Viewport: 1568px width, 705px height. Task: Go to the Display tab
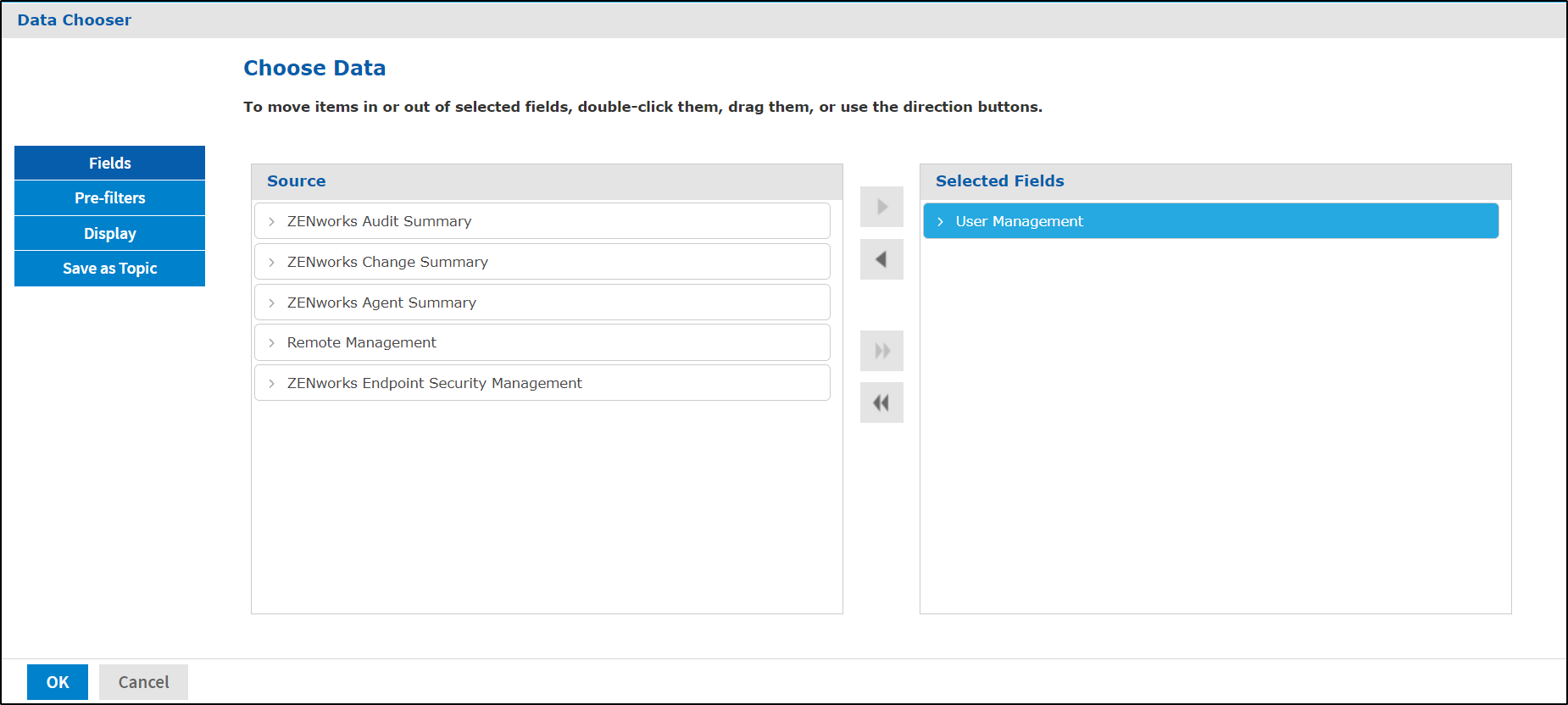[x=109, y=233]
